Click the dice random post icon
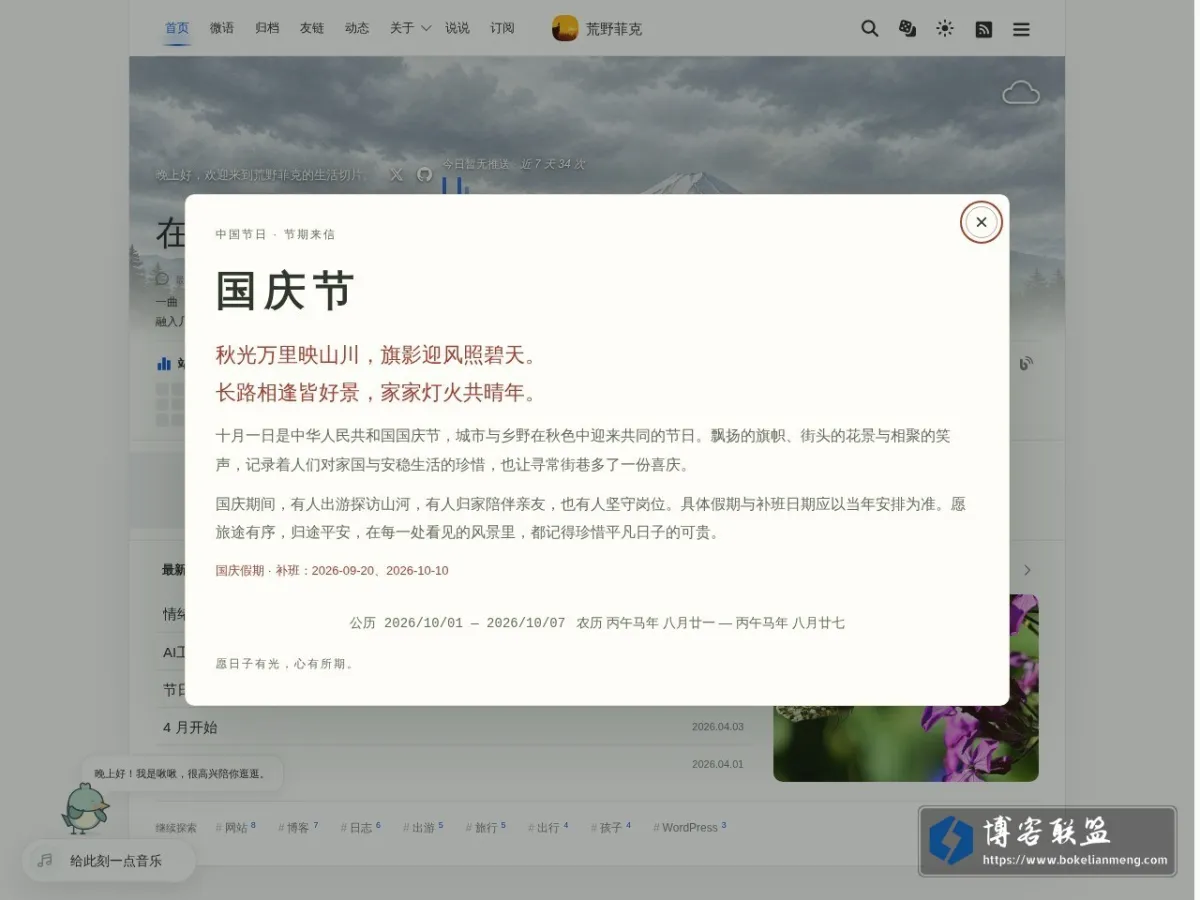The image size is (1200, 900). 907,29
